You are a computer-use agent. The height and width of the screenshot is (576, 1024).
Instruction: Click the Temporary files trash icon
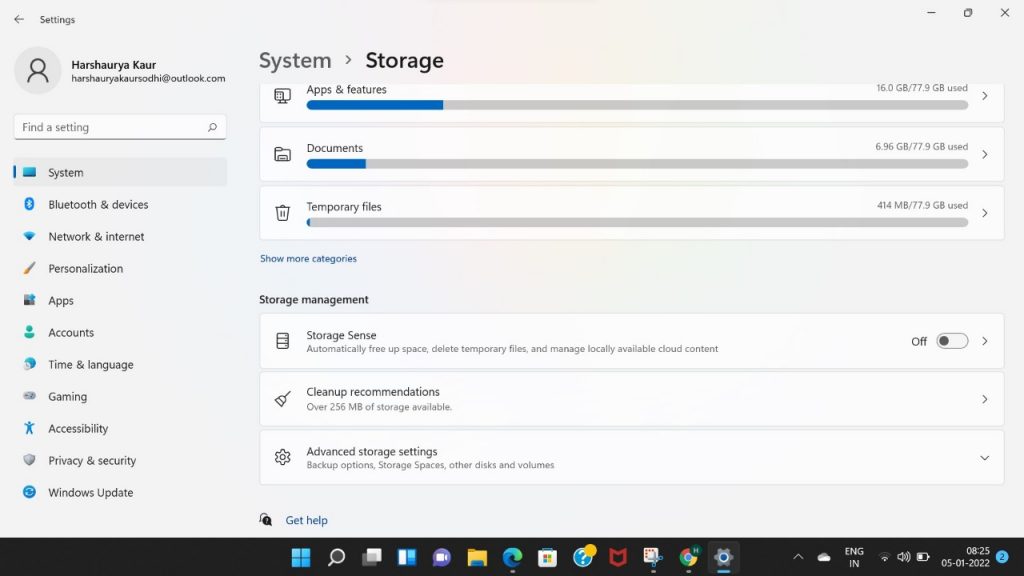[282, 213]
